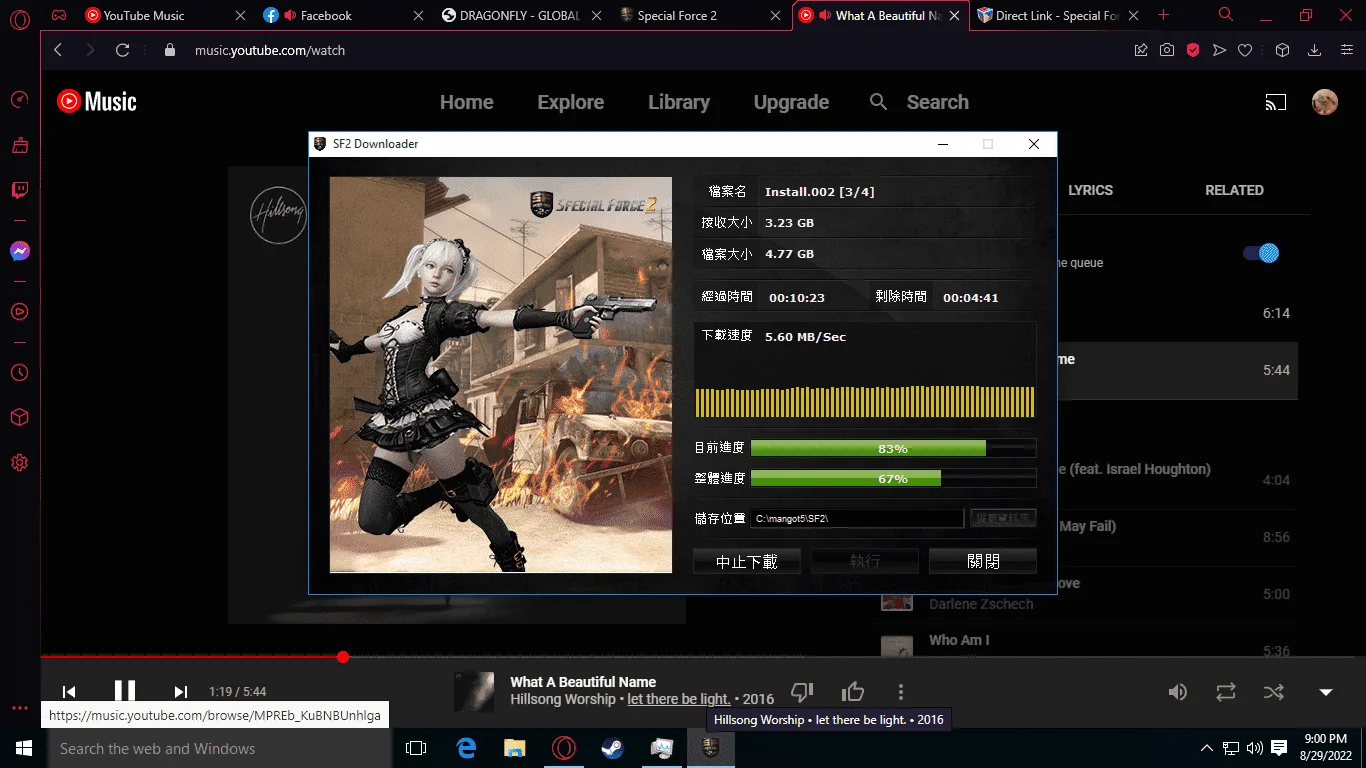Image resolution: width=1366 pixels, height=768 pixels.
Task: Open the ad blocker shield icon
Action: click(x=1193, y=50)
